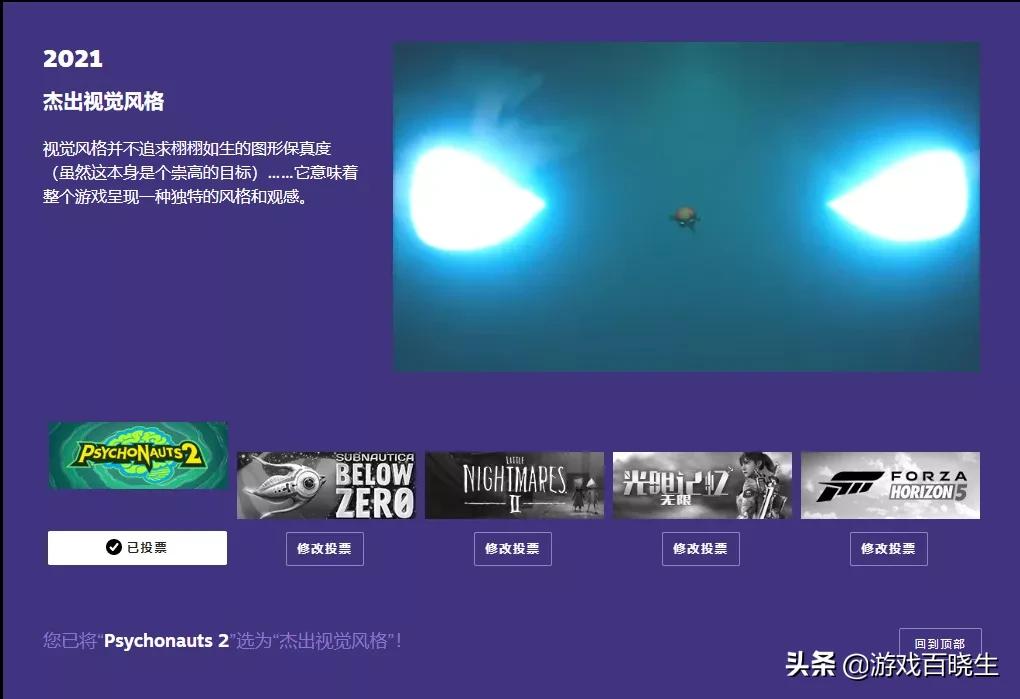
Task: Click 修改投票 under Forza Horizon 5
Action: coord(889,548)
